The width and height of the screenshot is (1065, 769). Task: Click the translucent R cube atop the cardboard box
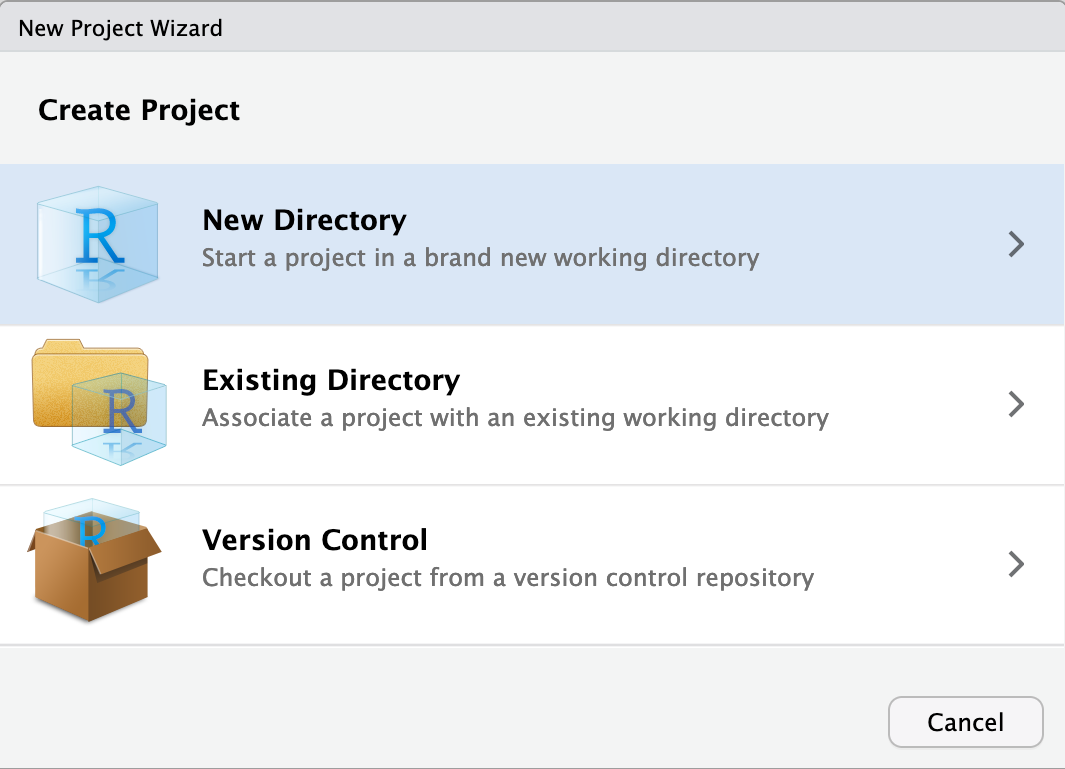(x=93, y=522)
